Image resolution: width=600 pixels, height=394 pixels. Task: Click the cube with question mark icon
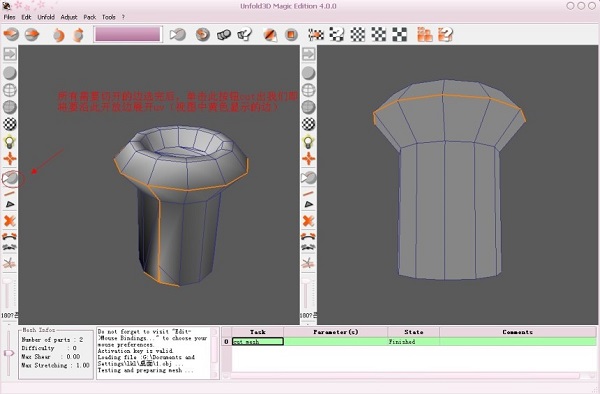245,34
